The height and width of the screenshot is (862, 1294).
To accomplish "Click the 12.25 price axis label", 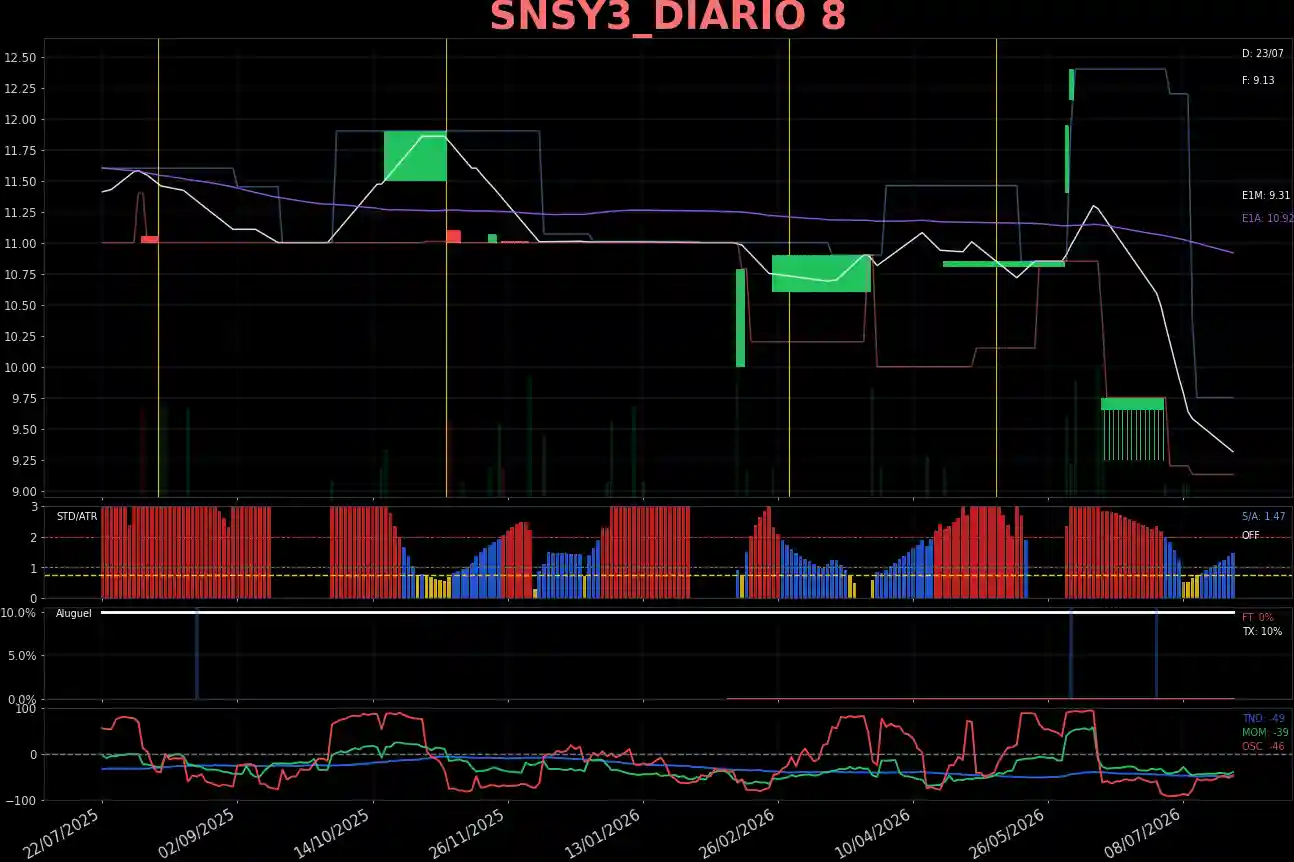I will pos(21,89).
